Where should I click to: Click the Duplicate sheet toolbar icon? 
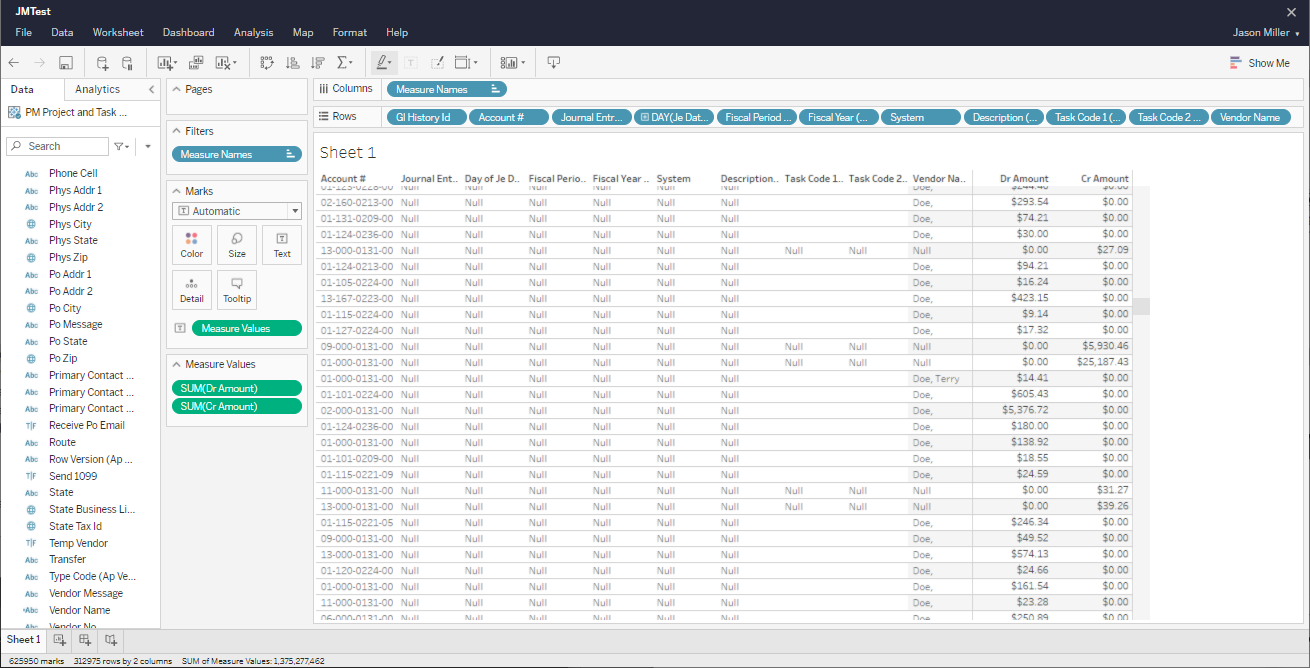196,63
